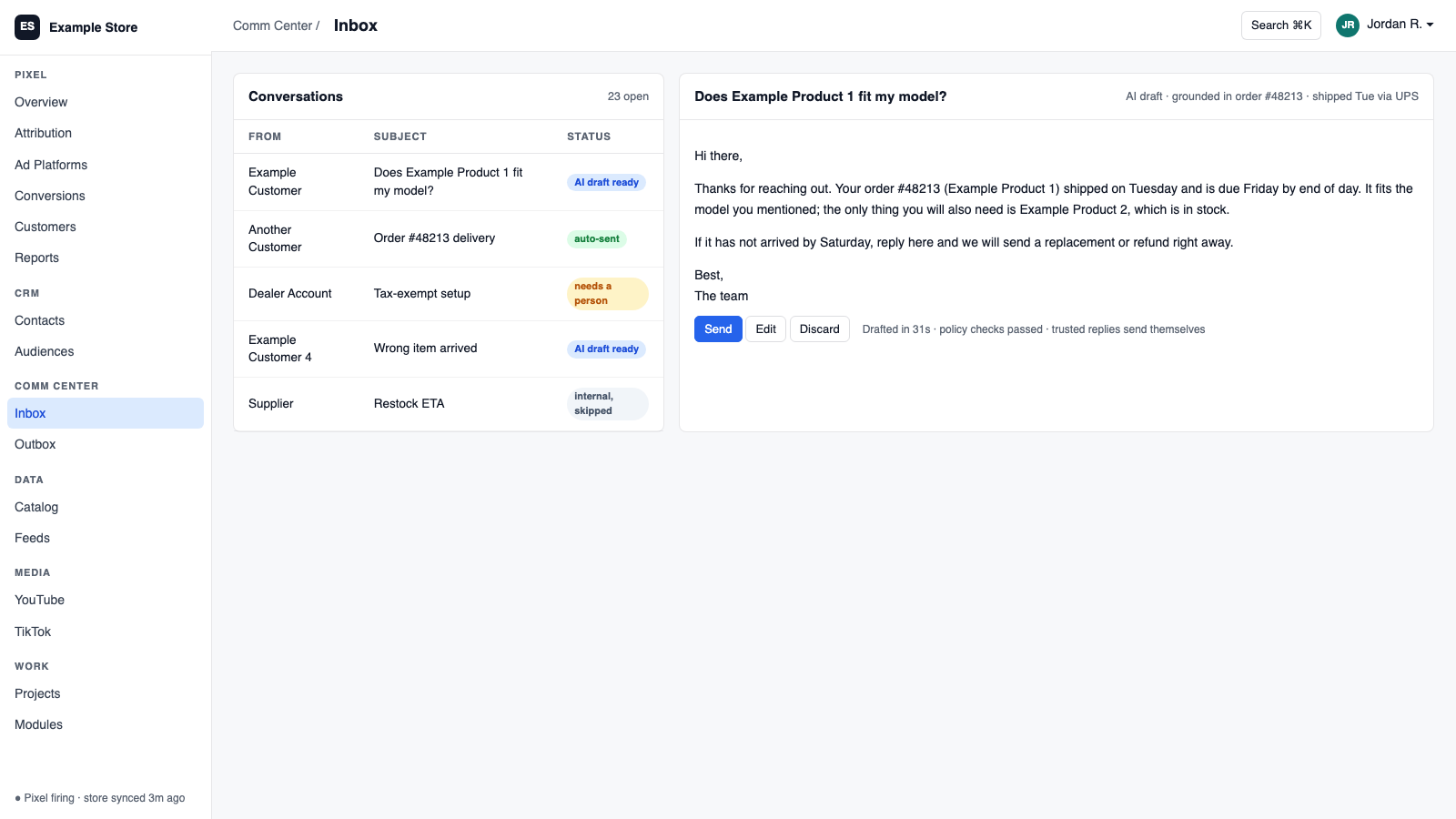
Task: Open YouTube media section
Action: [x=106, y=600]
